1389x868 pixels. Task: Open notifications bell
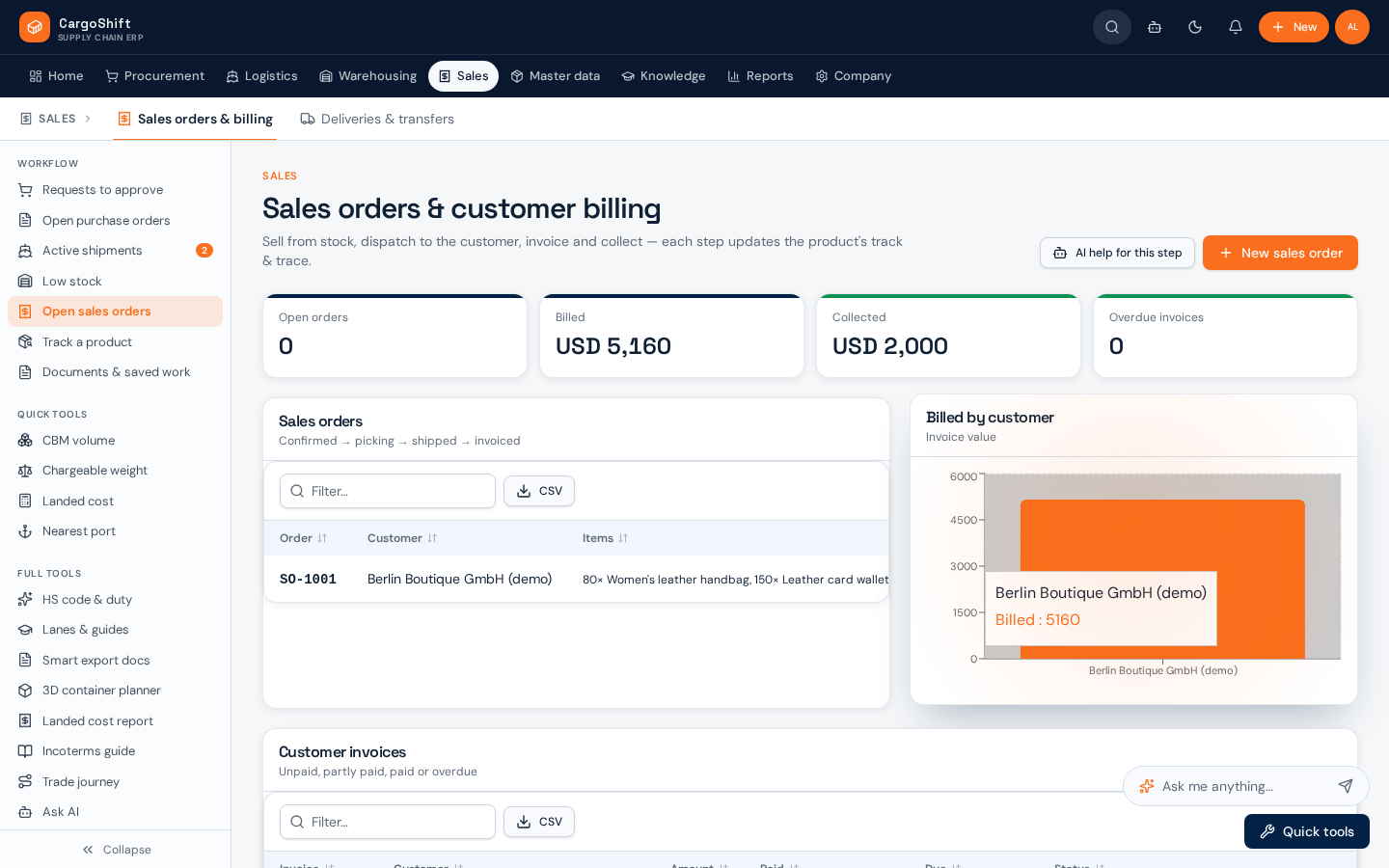pyautogui.click(x=1236, y=27)
